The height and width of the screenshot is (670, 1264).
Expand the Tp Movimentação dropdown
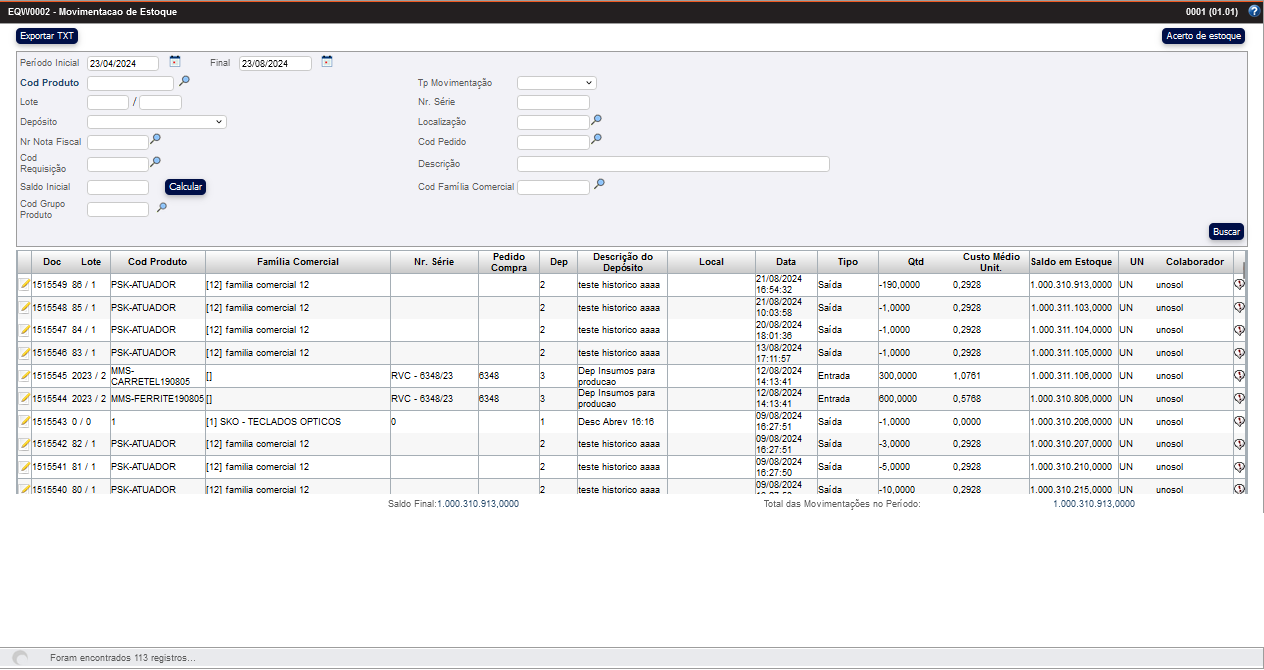(x=556, y=83)
